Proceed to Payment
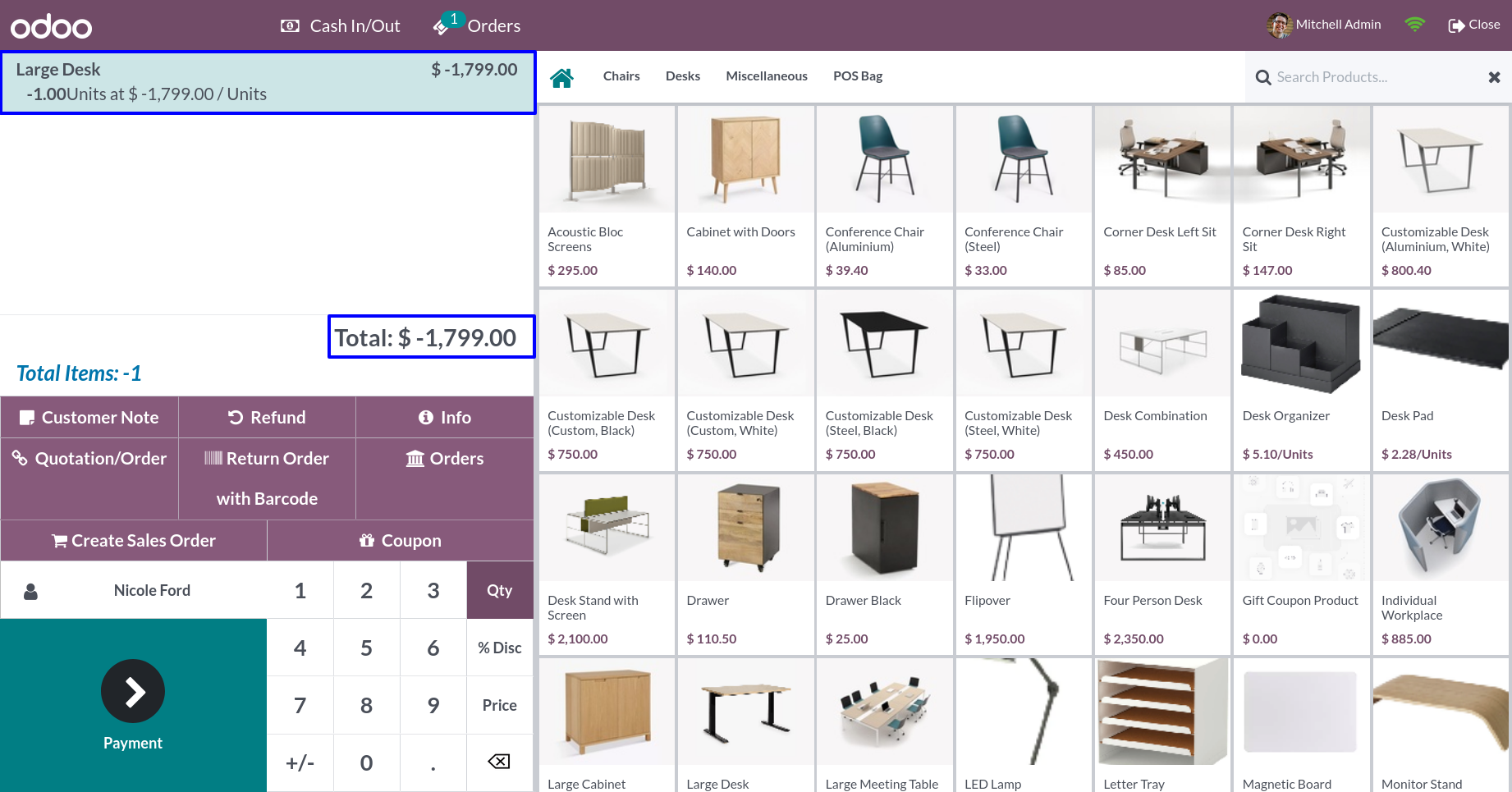The height and width of the screenshot is (792, 1512). pyautogui.click(x=133, y=706)
